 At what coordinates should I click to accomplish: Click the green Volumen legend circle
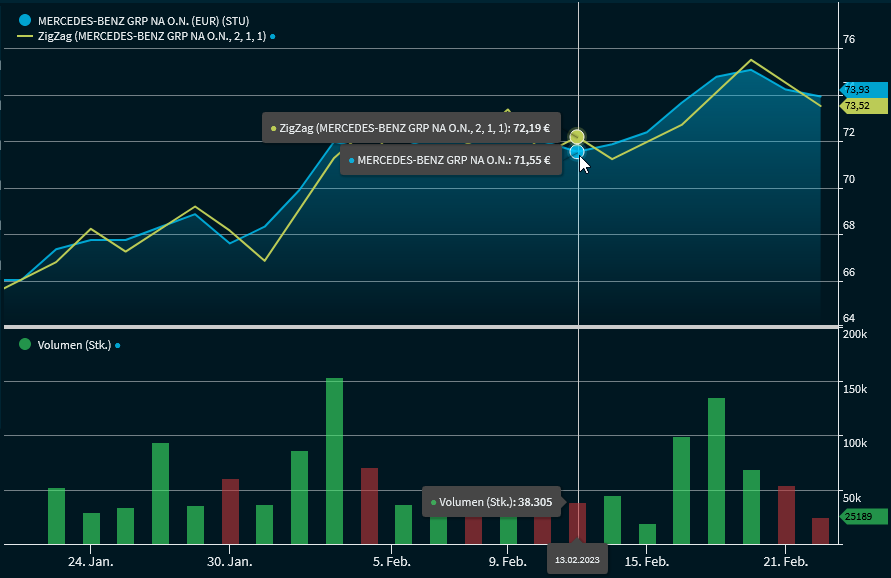25,344
